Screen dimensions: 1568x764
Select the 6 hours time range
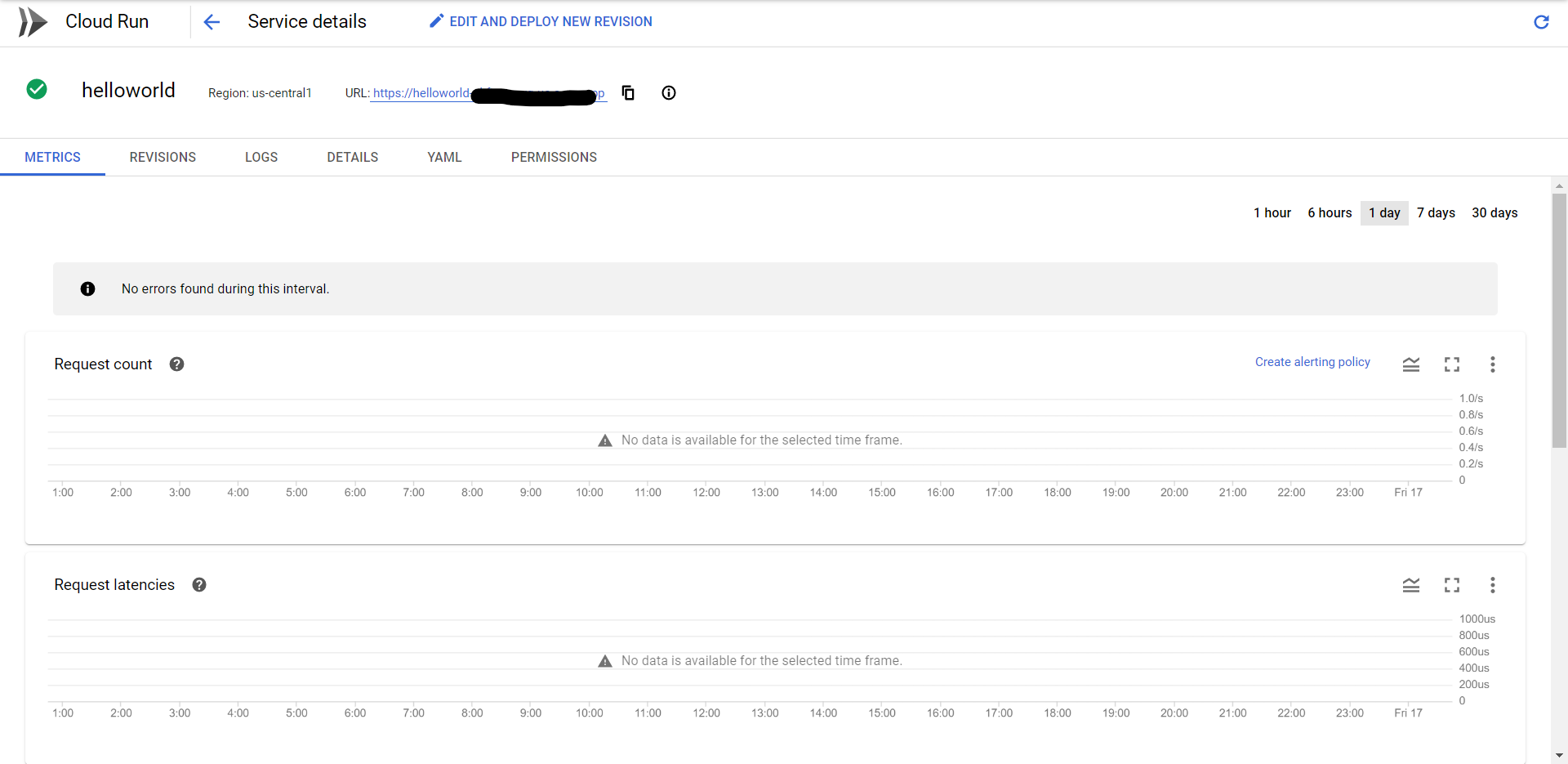pos(1330,212)
